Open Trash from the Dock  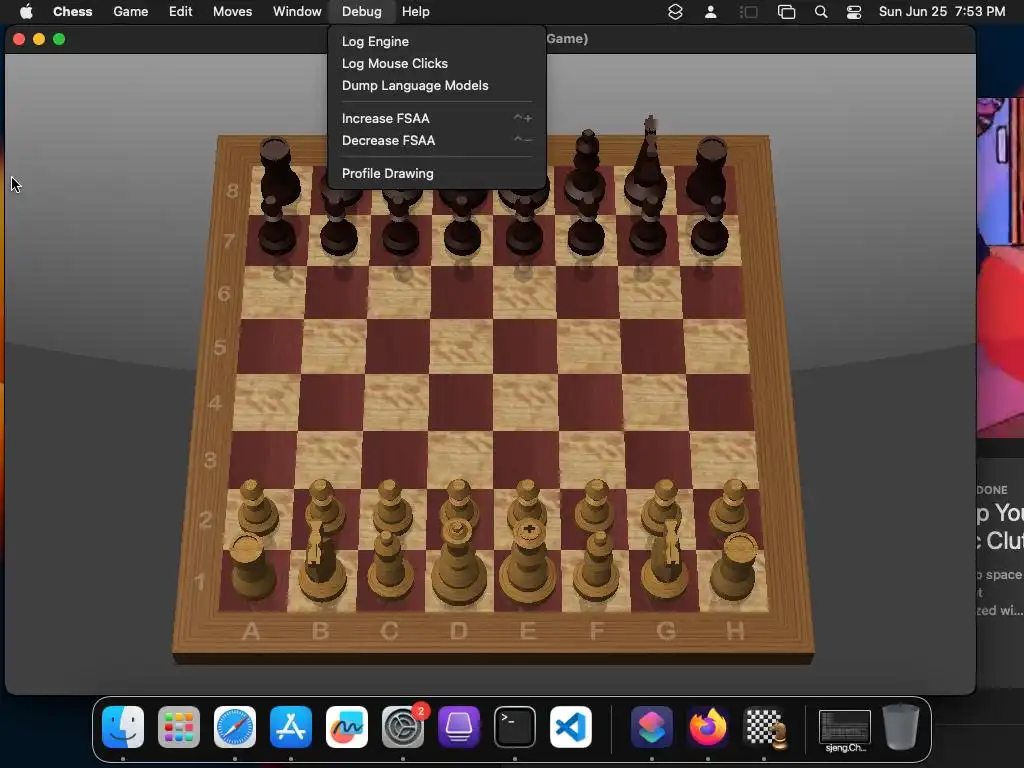pos(901,727)
